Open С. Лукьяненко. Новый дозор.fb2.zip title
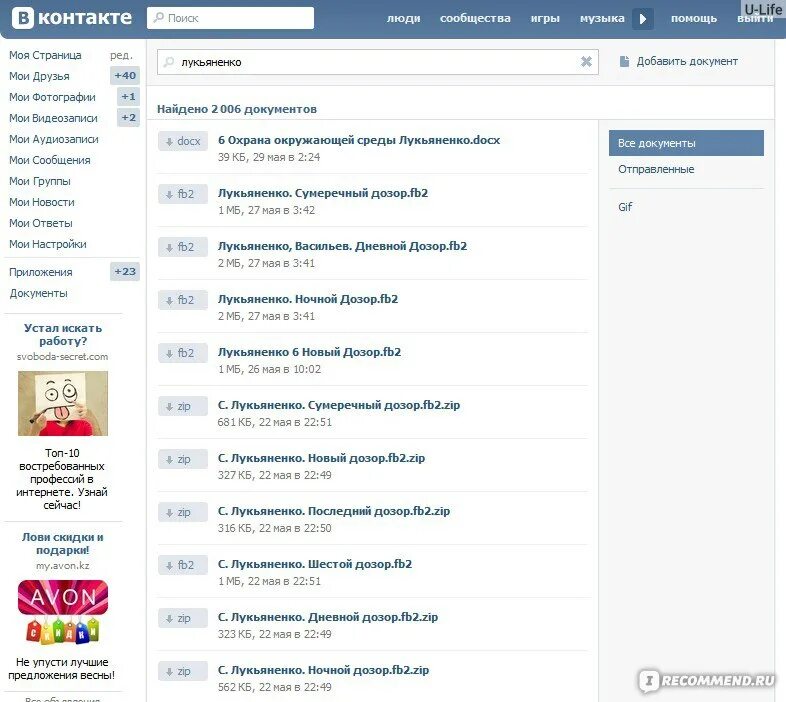Screen dimensions: 786x702 [321, 459]
